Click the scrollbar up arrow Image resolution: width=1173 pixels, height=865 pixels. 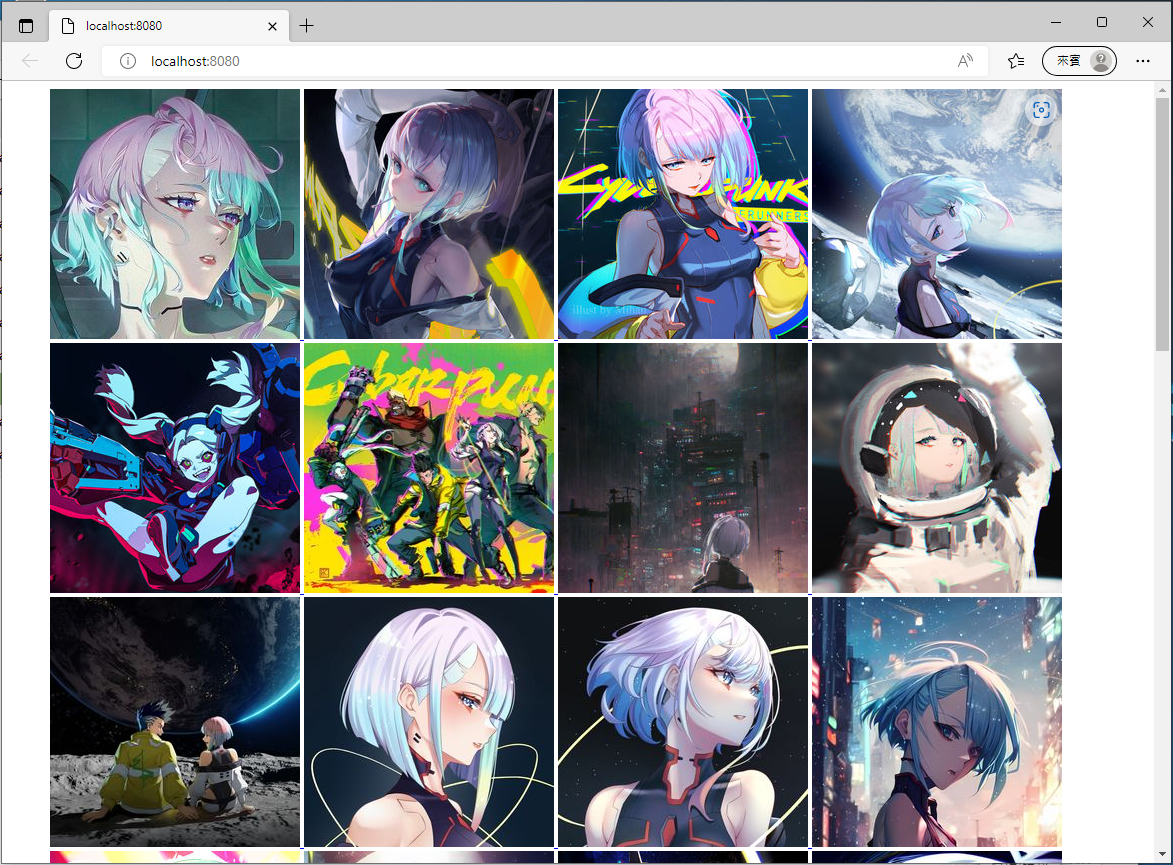(x=1163, y=90)
